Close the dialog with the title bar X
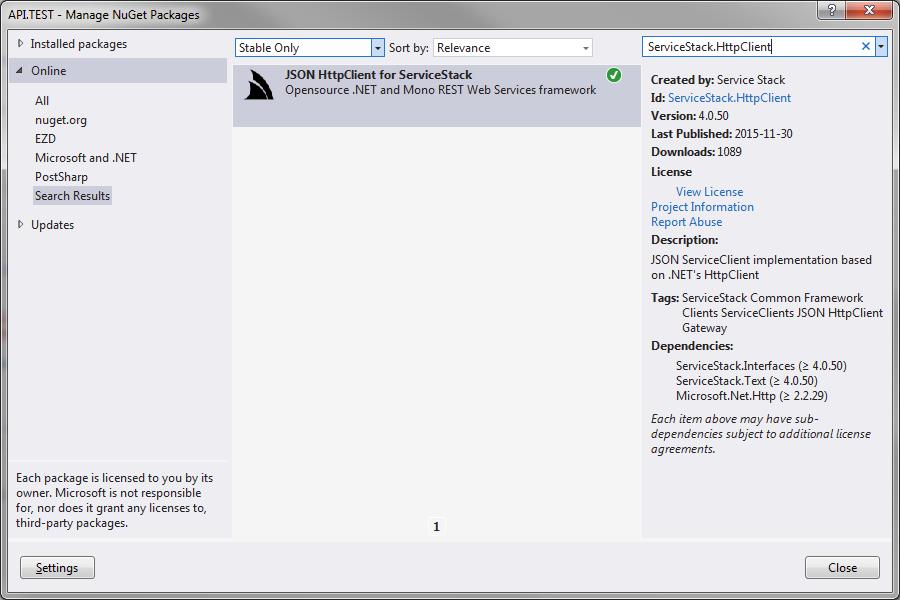 coord(870,10)
